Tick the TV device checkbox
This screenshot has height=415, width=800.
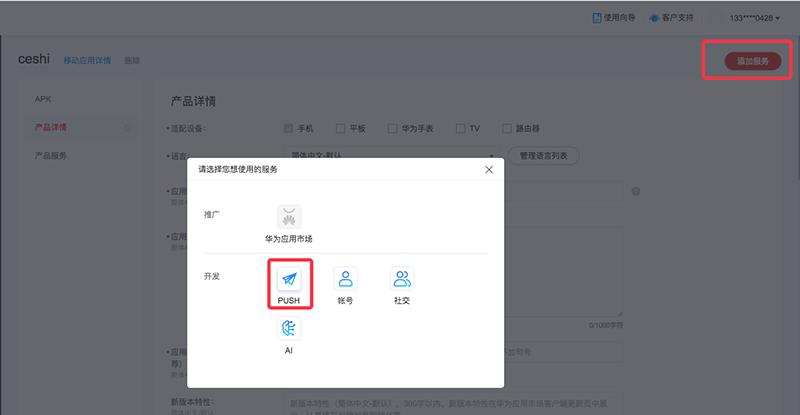460,129
